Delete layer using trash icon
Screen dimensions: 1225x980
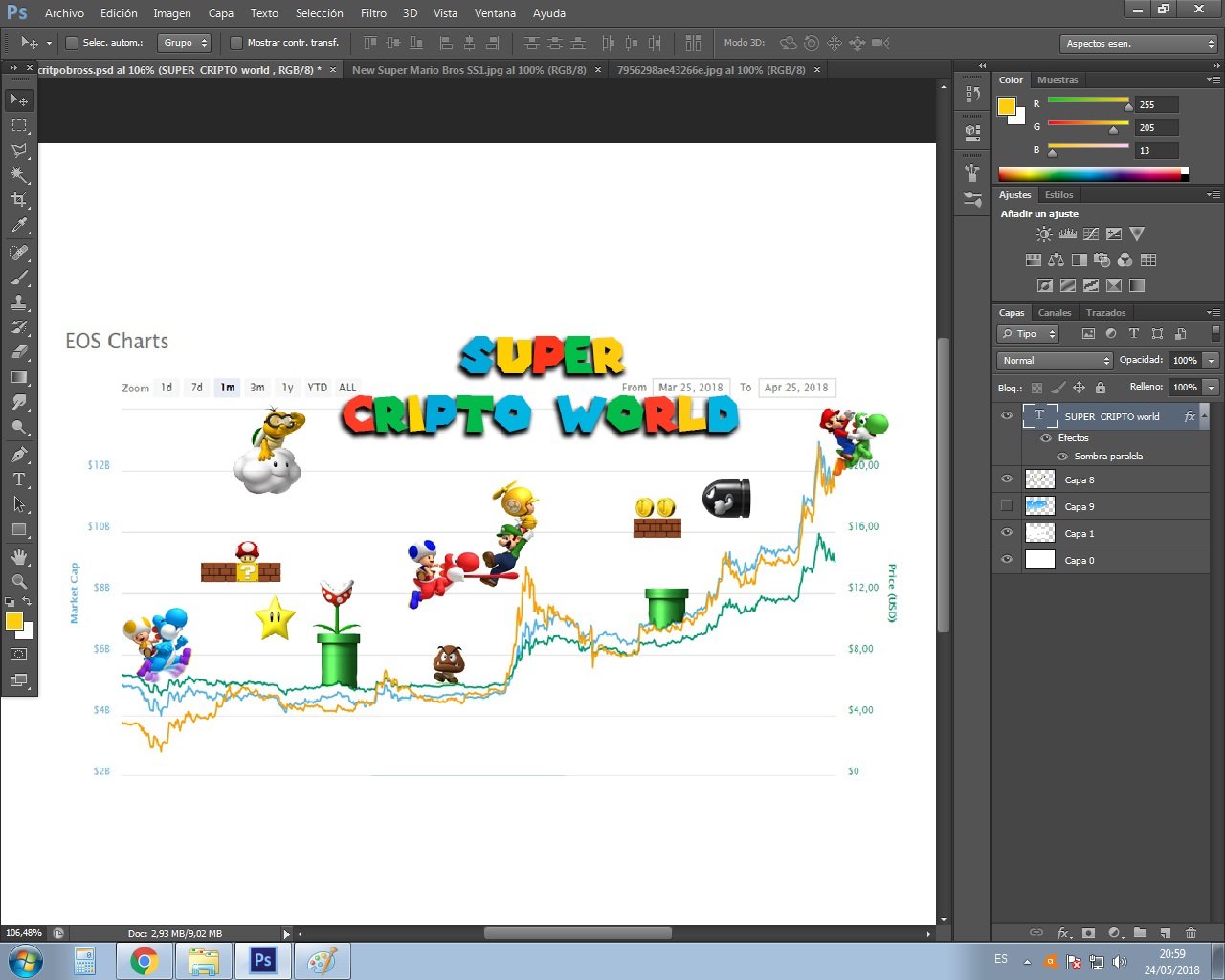coord(1191,932)
